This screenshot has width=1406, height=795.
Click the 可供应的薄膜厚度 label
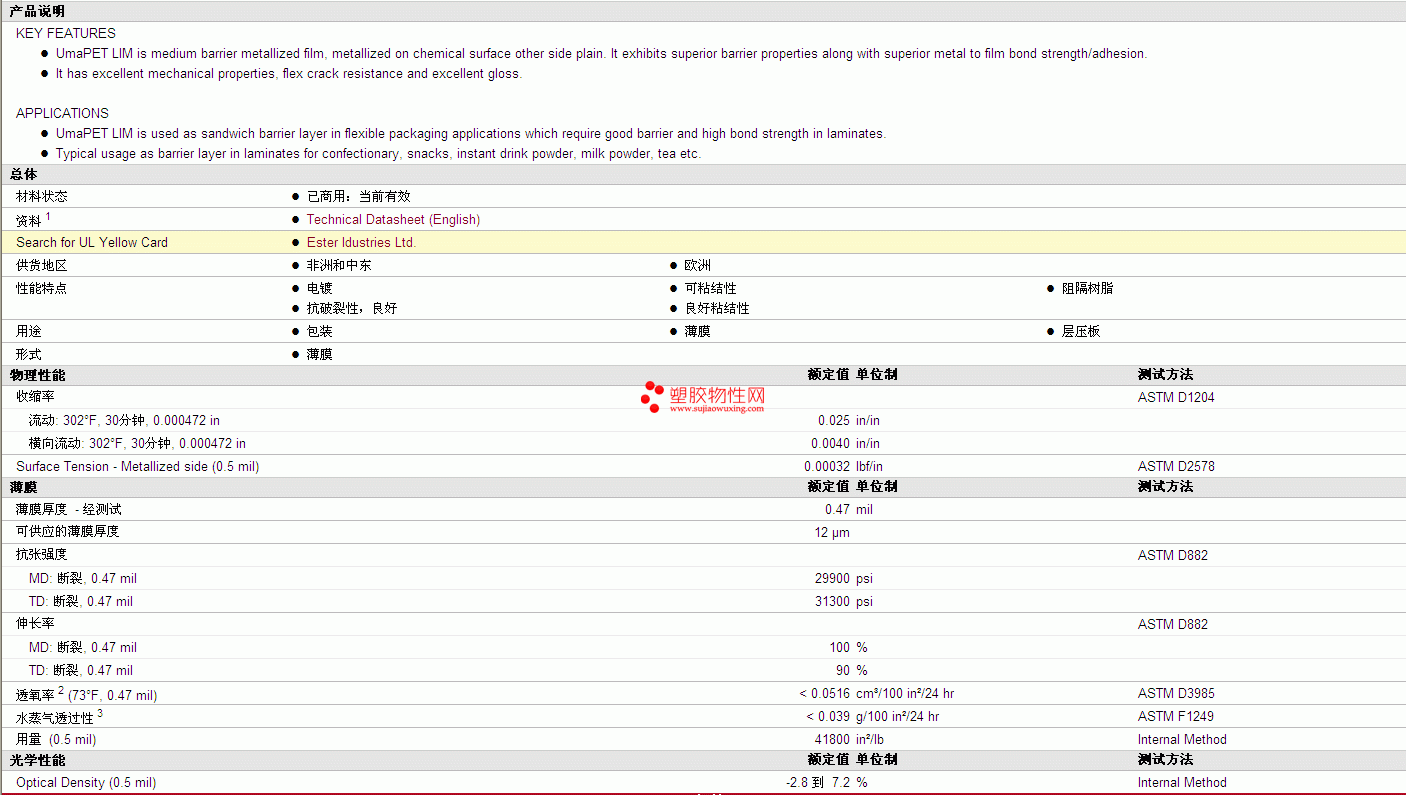[x=67, y=532]
